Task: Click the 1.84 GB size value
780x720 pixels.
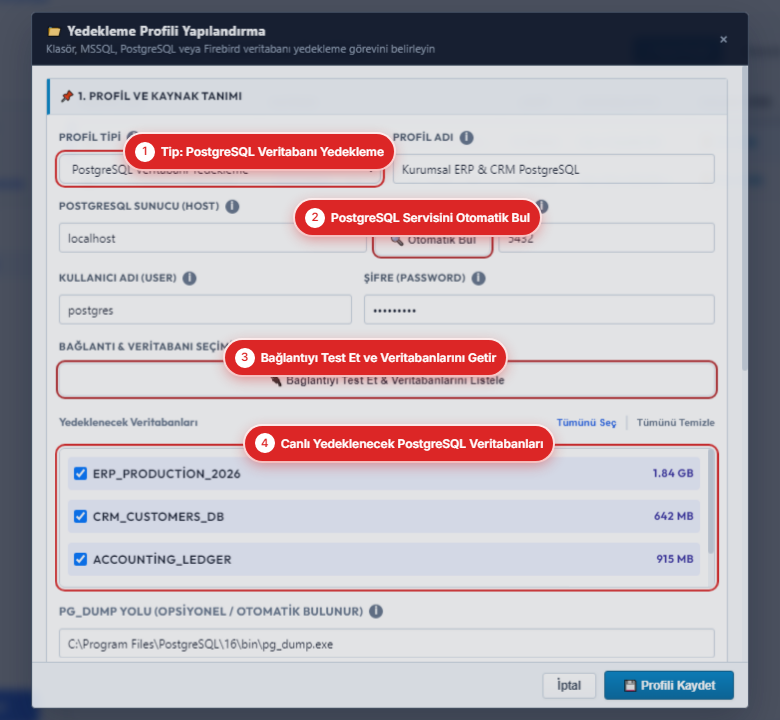Action: [x=673, y=473]
